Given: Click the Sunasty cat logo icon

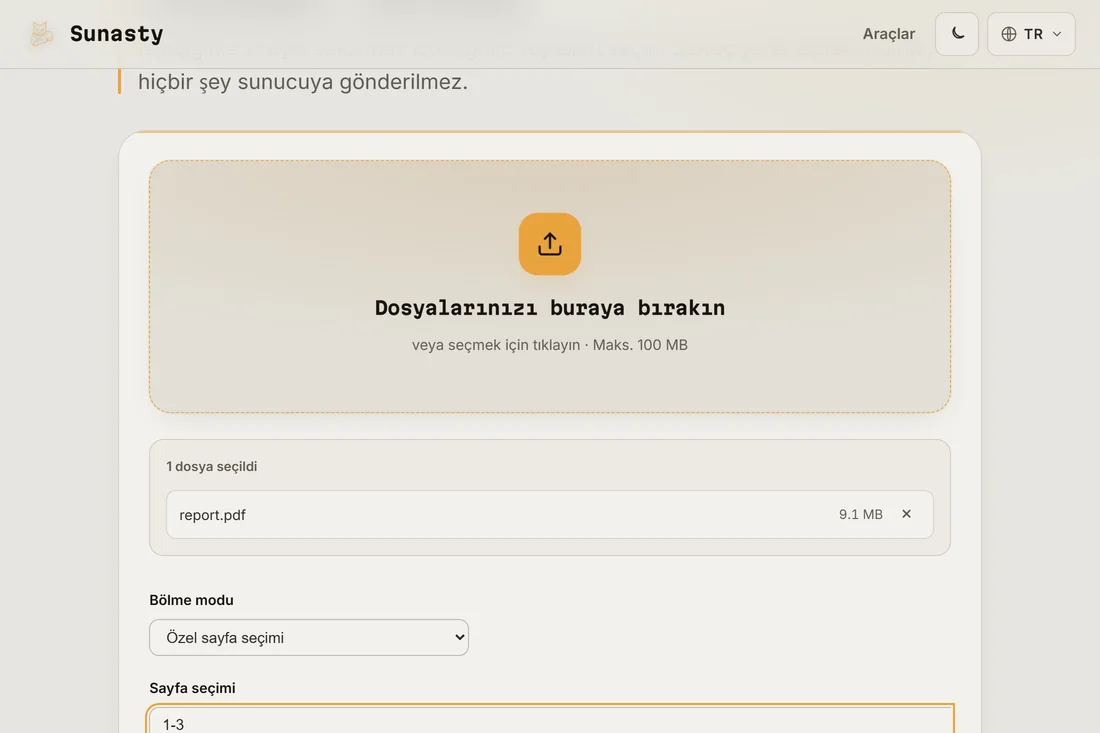Looking at the screenshot, I should pos(41,34).
